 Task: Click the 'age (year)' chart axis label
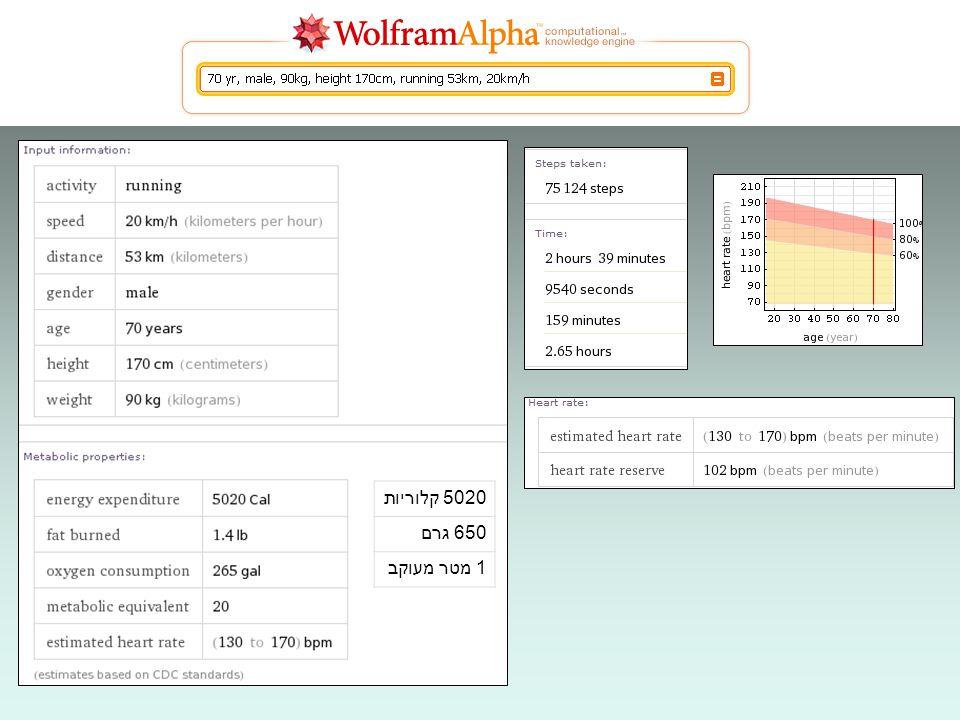[x=830, y=337]
